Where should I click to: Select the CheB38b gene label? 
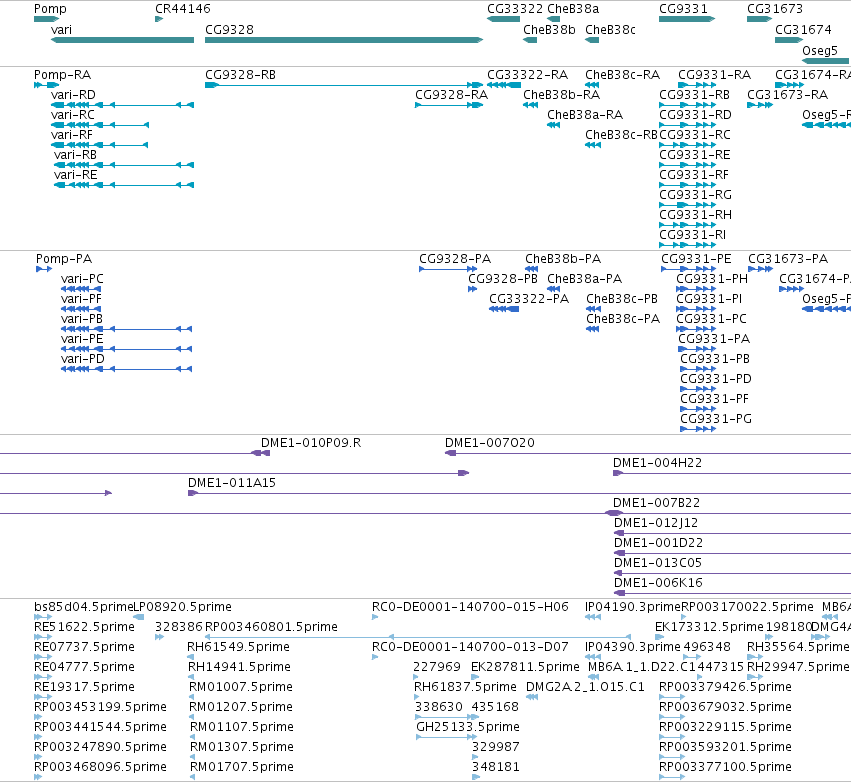click(549, 30)
